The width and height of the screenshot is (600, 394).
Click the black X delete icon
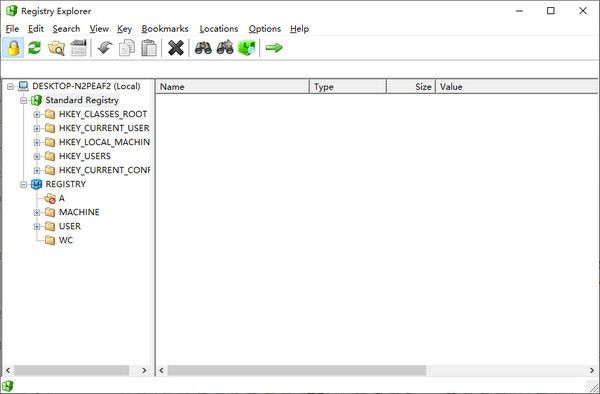click(x=176, y=48)
